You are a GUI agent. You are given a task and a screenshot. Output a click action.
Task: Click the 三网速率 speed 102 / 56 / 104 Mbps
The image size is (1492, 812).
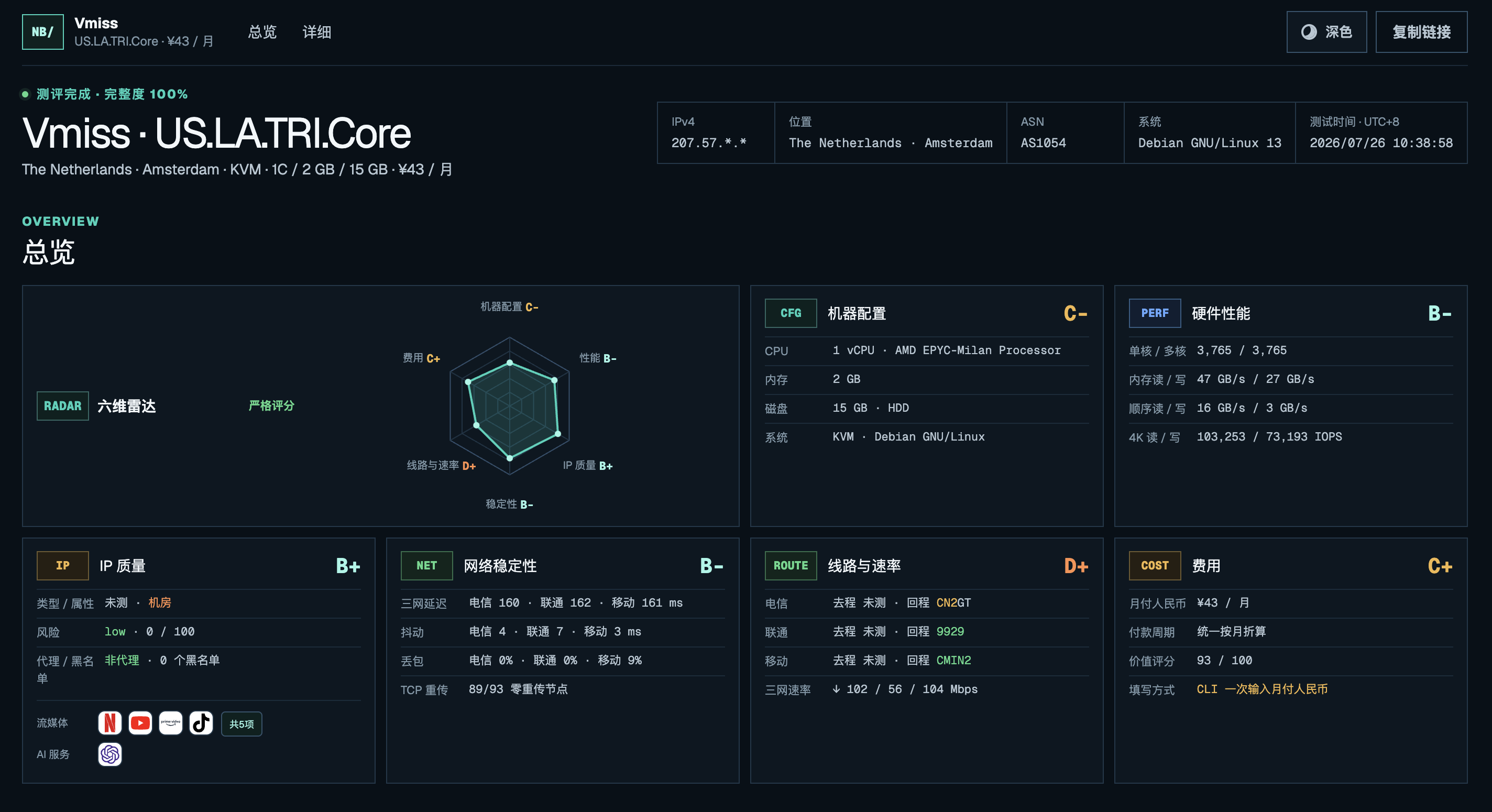[x=905, y=689]
